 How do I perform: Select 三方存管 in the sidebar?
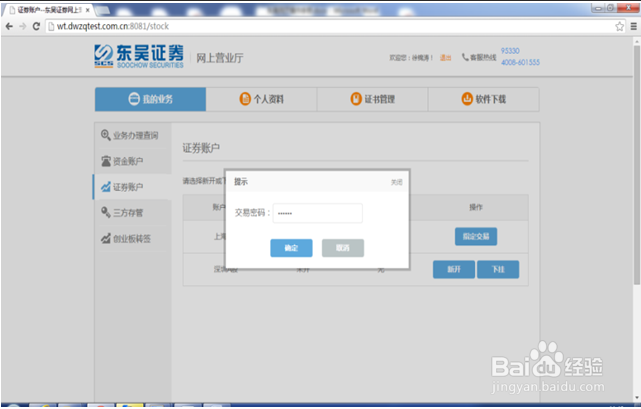click(x=133, y=213)
